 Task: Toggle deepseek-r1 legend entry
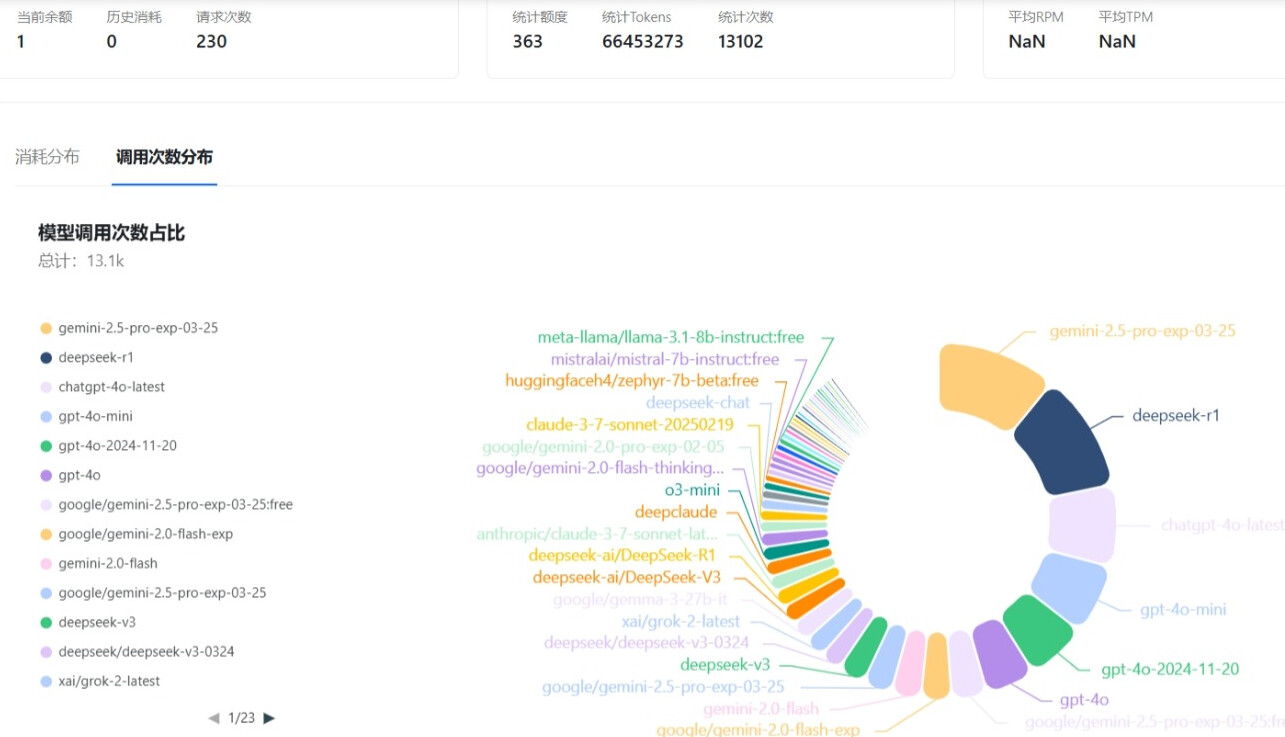pyautogui.click(x=87, y=357)
